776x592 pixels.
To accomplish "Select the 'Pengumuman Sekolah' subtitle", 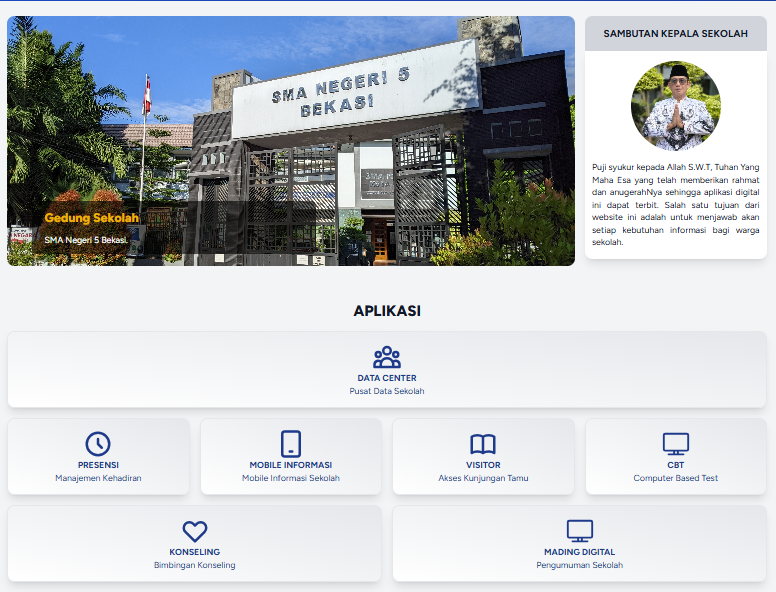I will pyautogui.click(x=580, y=565).
